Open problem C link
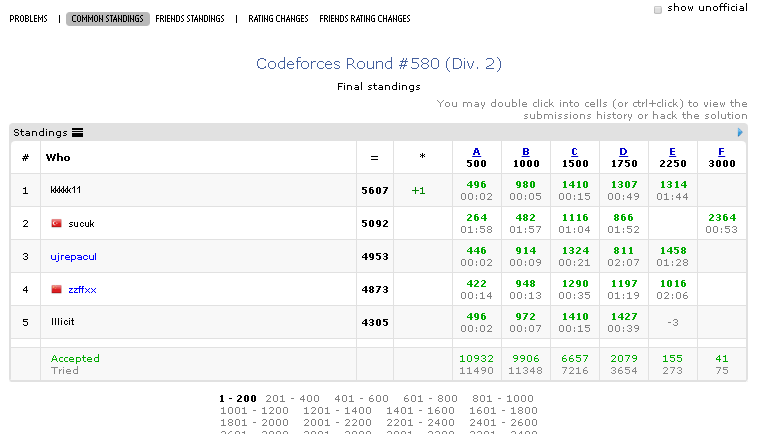759x434 pixels. point(575,152)
